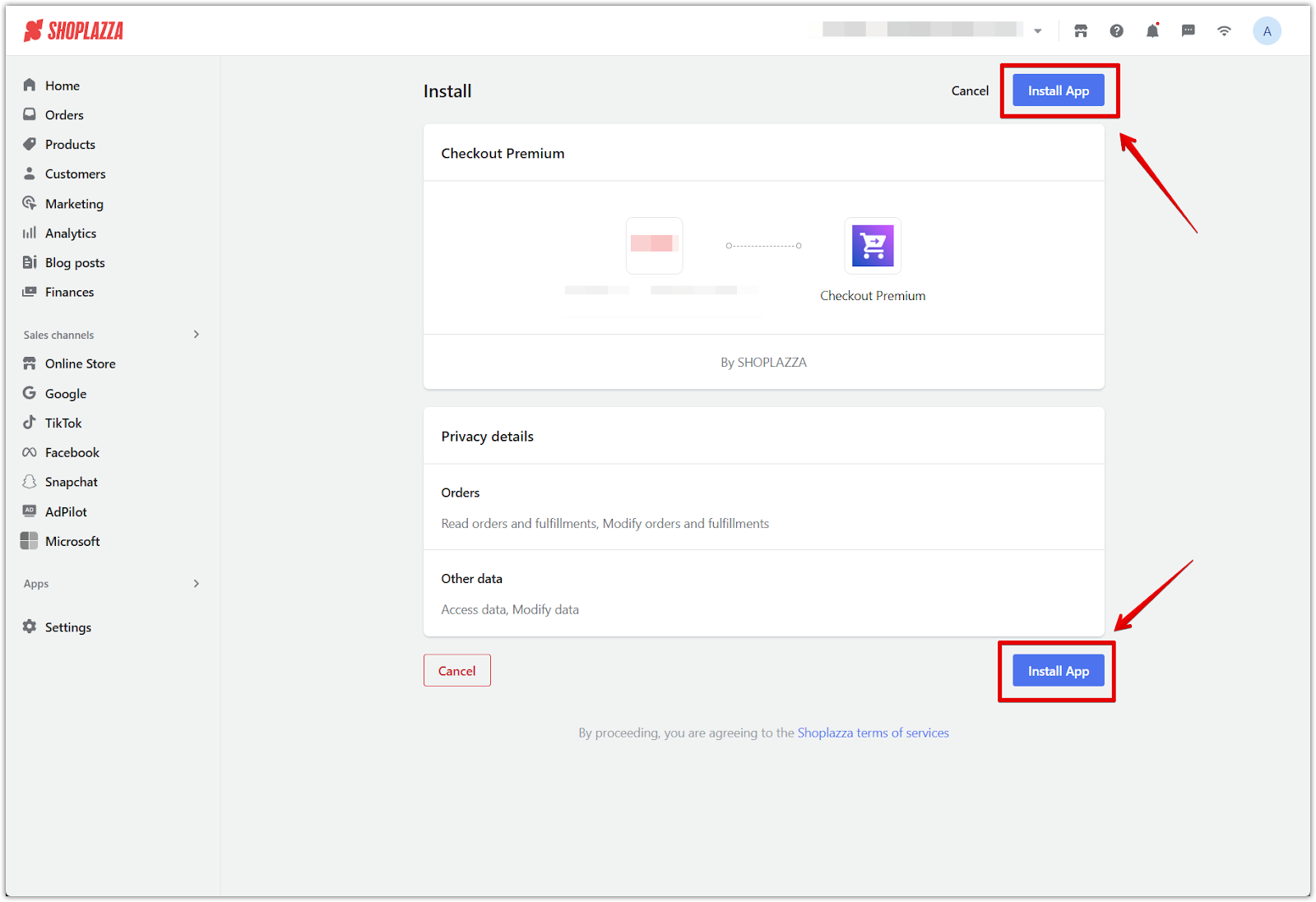Click the Google G icon
The image size is (1316, 902).
(30, 393)
